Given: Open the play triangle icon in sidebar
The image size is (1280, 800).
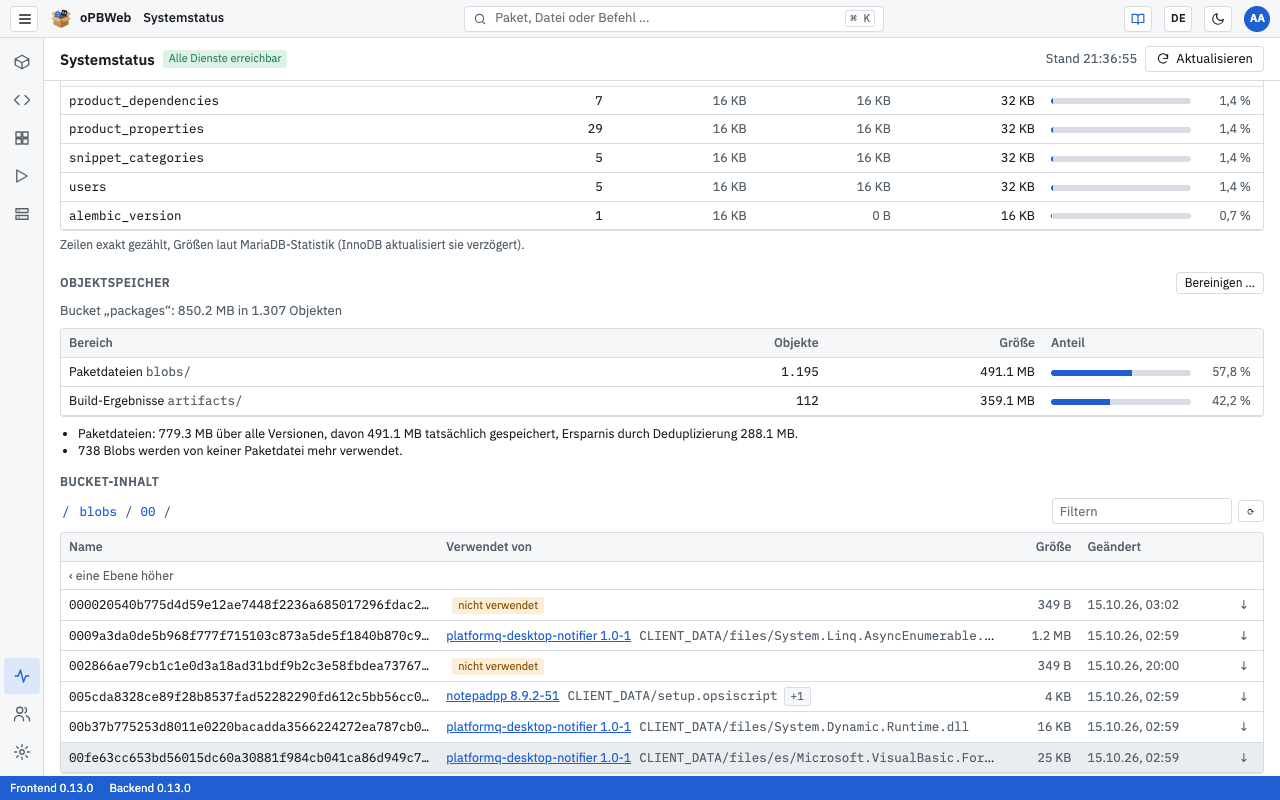Looking at the screenshot, I should pos(22,176).
